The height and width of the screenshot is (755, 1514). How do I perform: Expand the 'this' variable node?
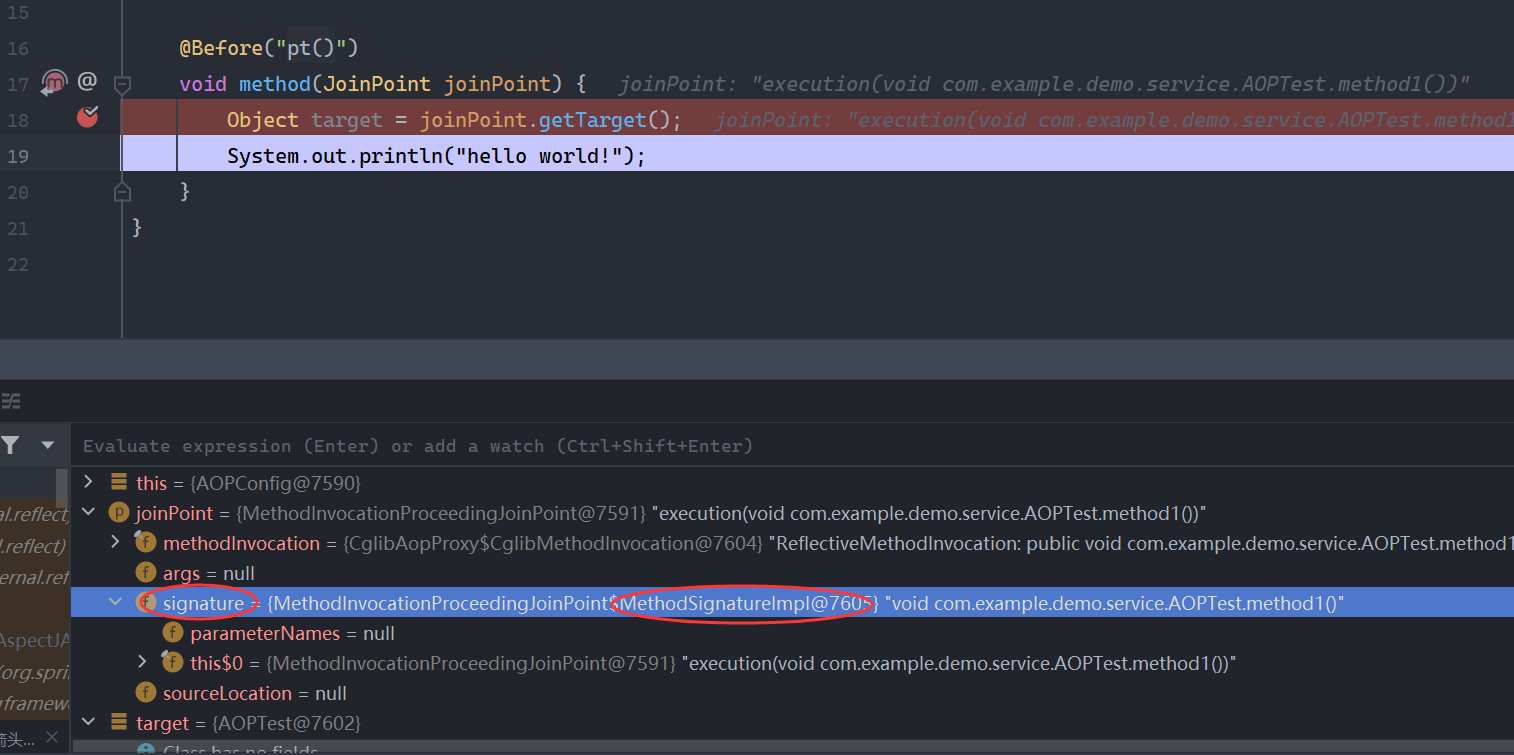click(88, 482)
